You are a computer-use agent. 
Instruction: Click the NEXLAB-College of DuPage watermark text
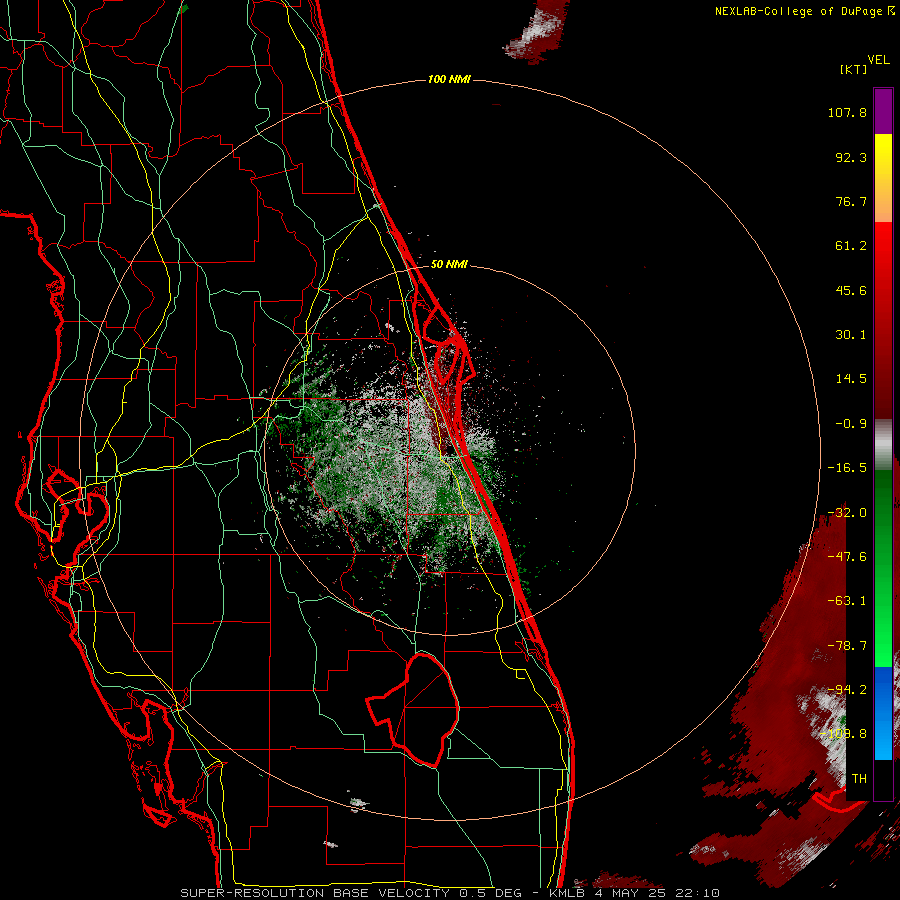[x=804, y=11]
